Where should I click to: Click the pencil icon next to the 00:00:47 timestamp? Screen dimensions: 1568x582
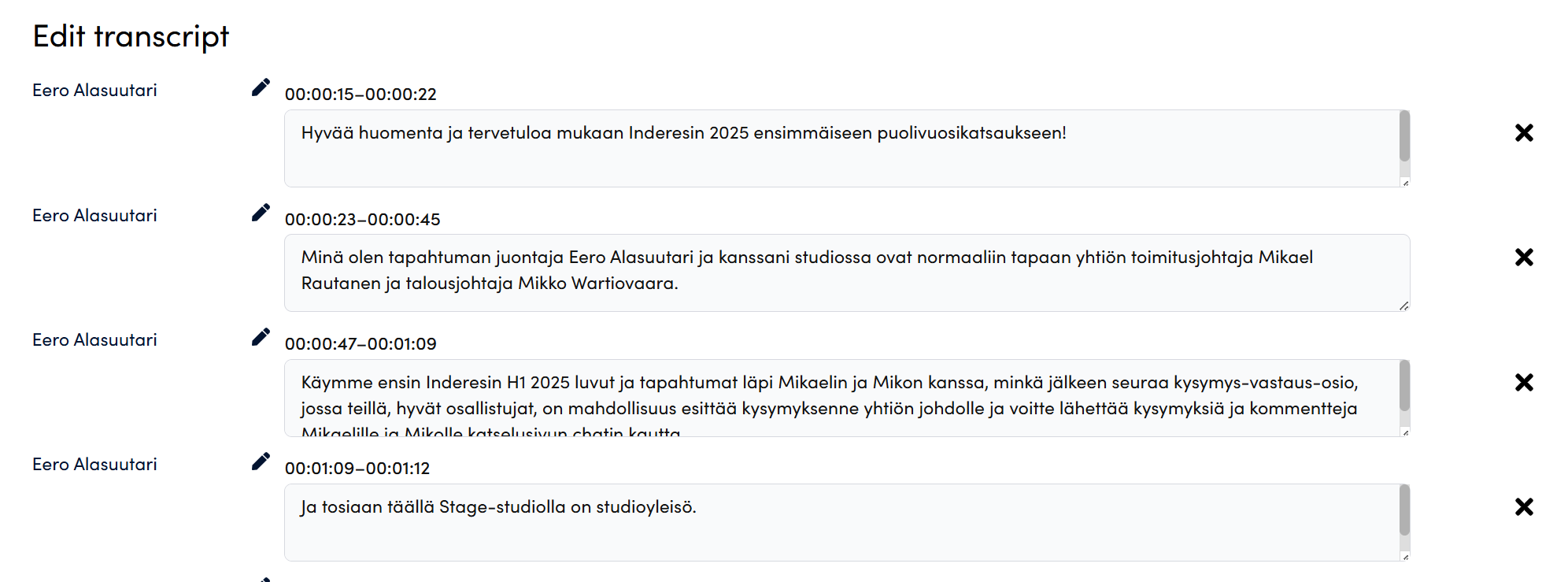point(261,335)
